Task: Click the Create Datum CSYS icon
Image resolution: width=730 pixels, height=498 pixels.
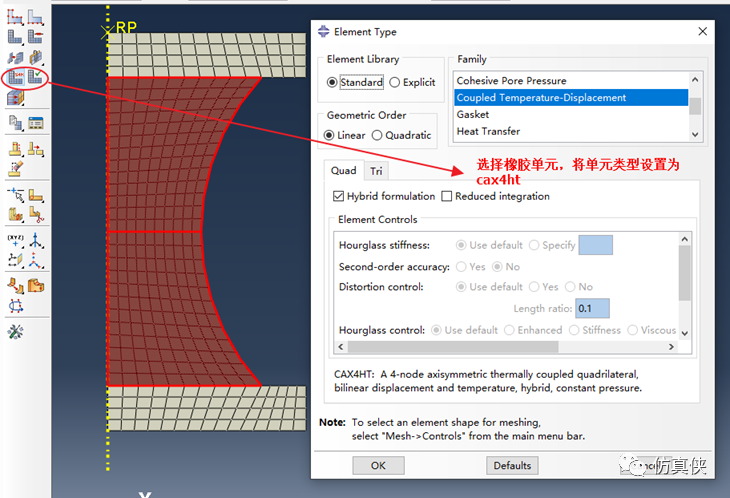Action: click(35, 260)
